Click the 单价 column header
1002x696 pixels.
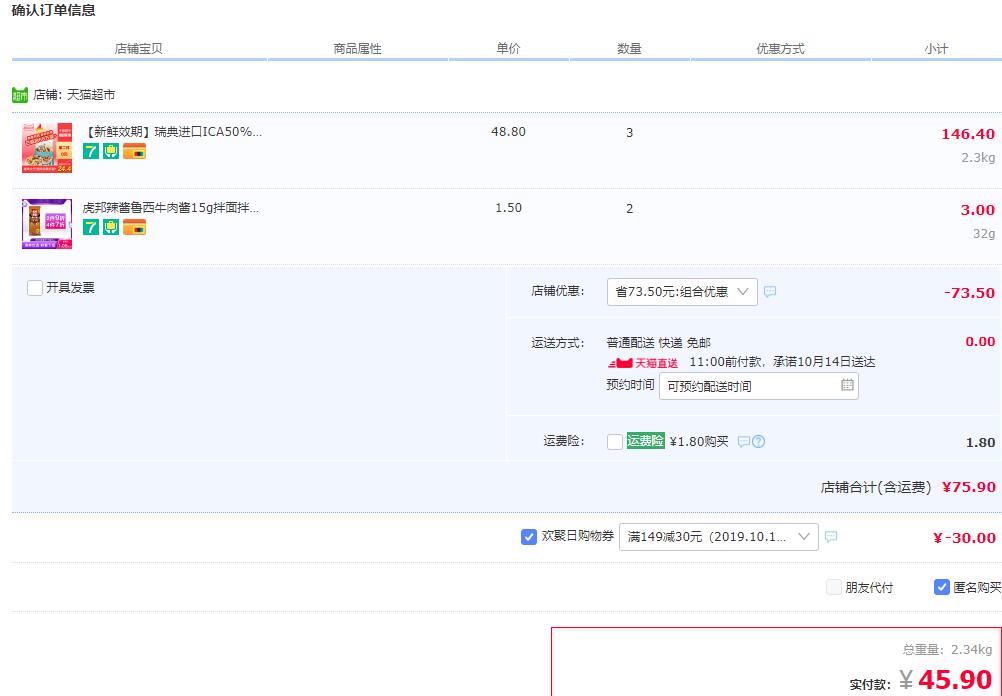(x=509, y=49)
